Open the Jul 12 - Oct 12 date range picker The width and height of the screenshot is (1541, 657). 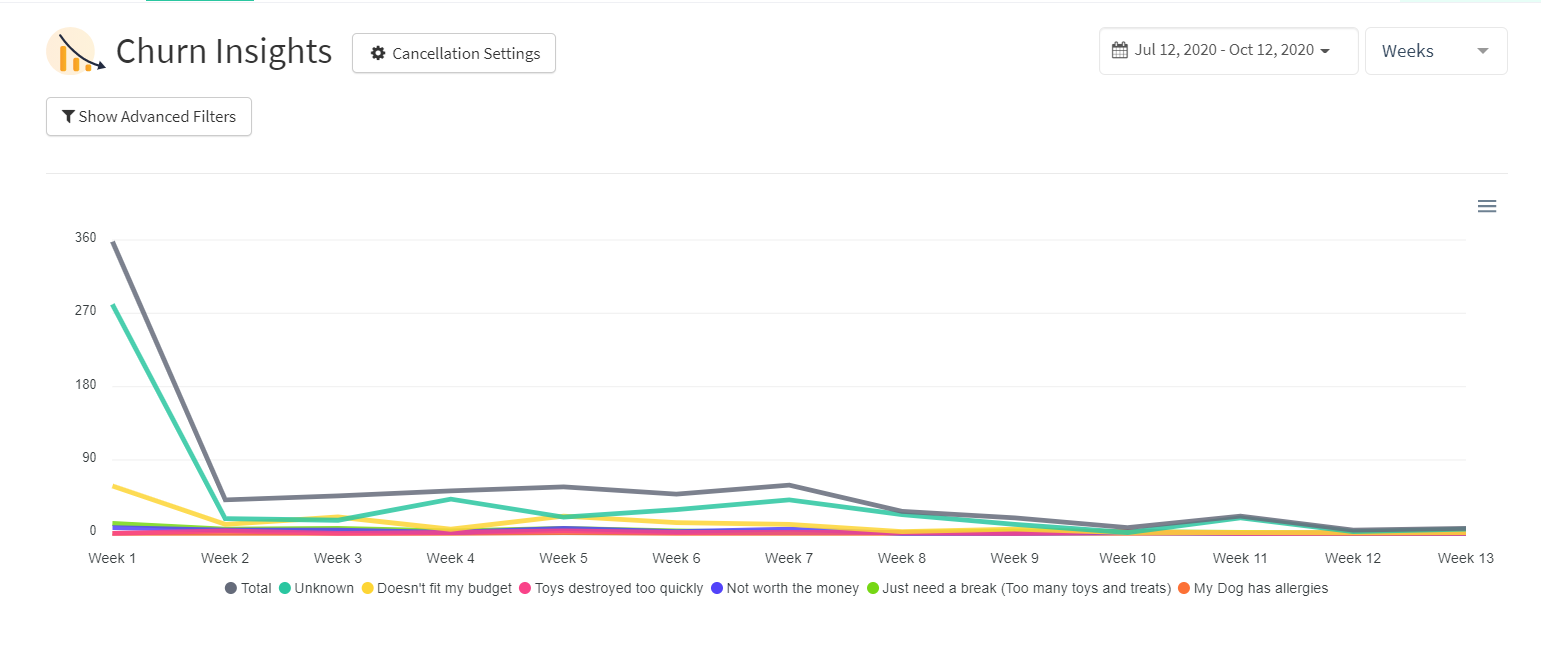(x=1228, y=51)
